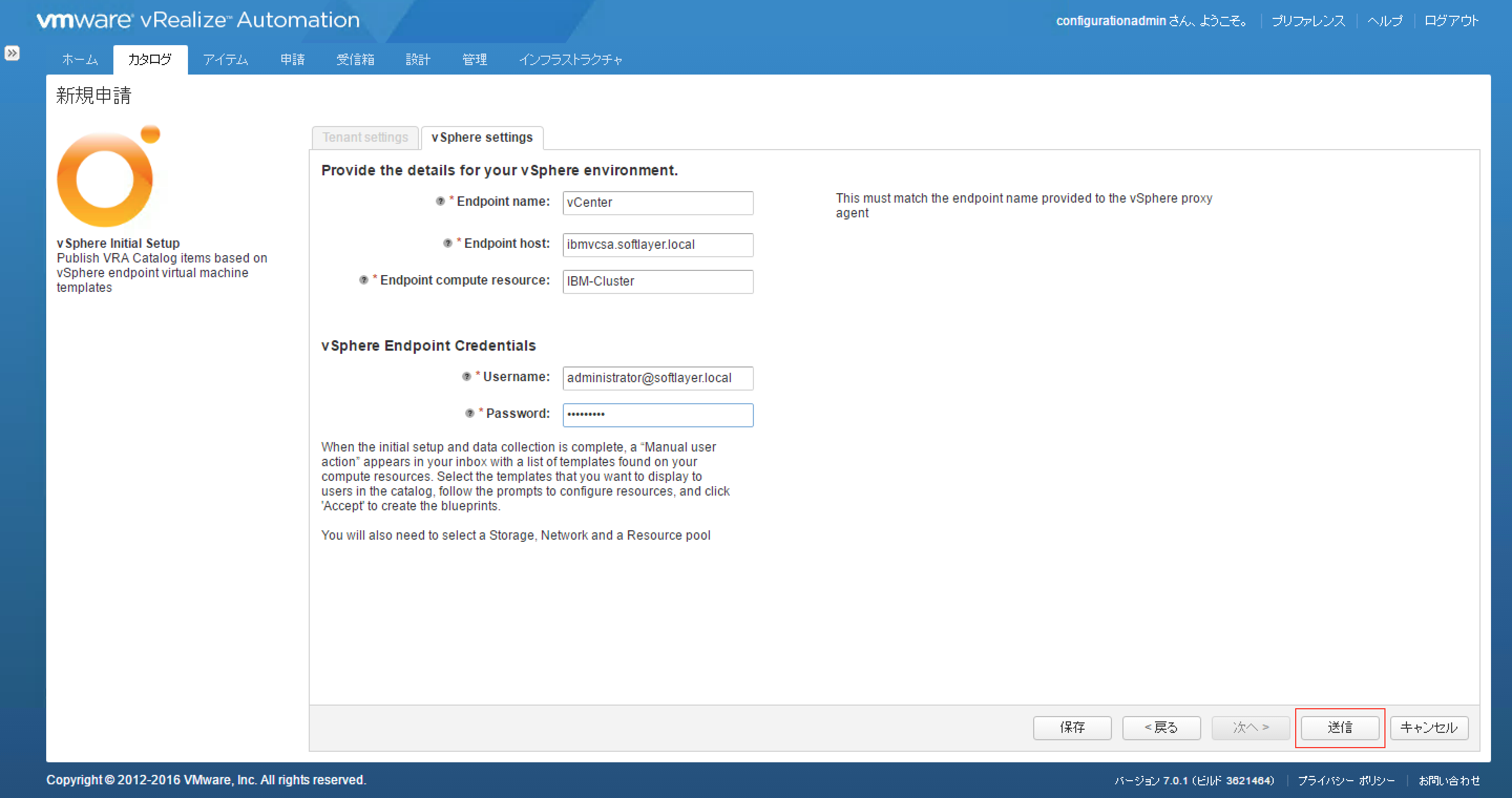Click help icon next to Password
1512x798 pixels.
[x=469, y=414]
